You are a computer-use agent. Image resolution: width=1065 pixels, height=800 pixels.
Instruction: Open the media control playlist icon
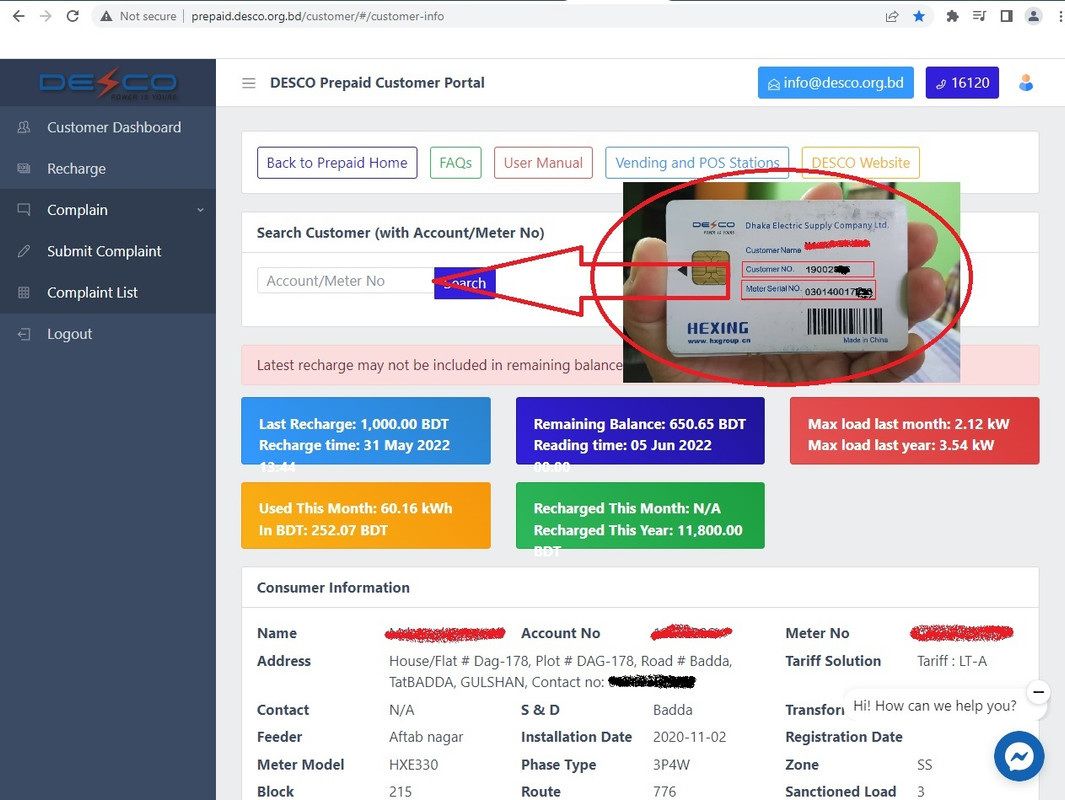click(979, 16)
